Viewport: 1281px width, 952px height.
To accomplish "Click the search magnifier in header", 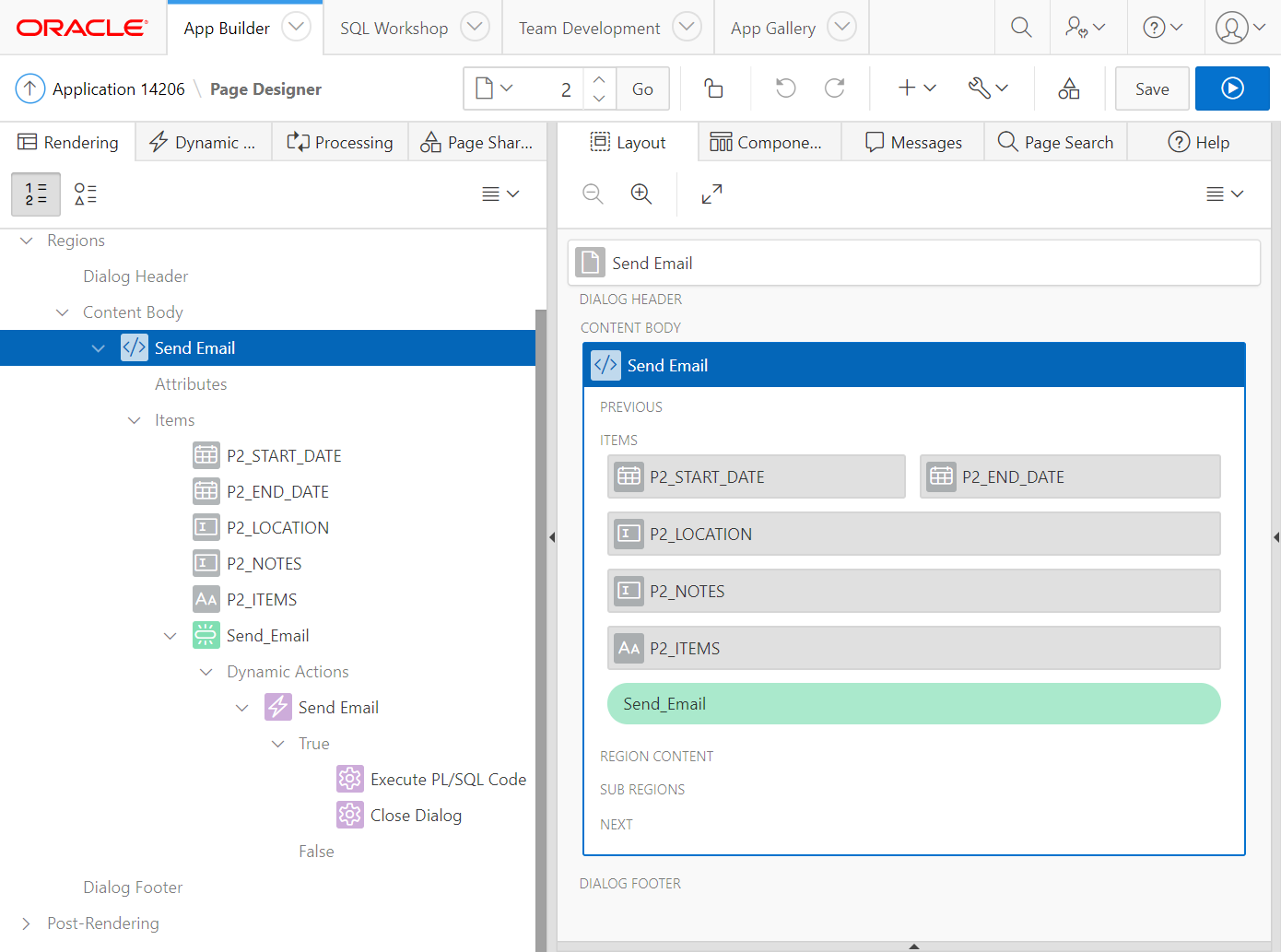I will pyautogui.click(x=1021, y=28).
